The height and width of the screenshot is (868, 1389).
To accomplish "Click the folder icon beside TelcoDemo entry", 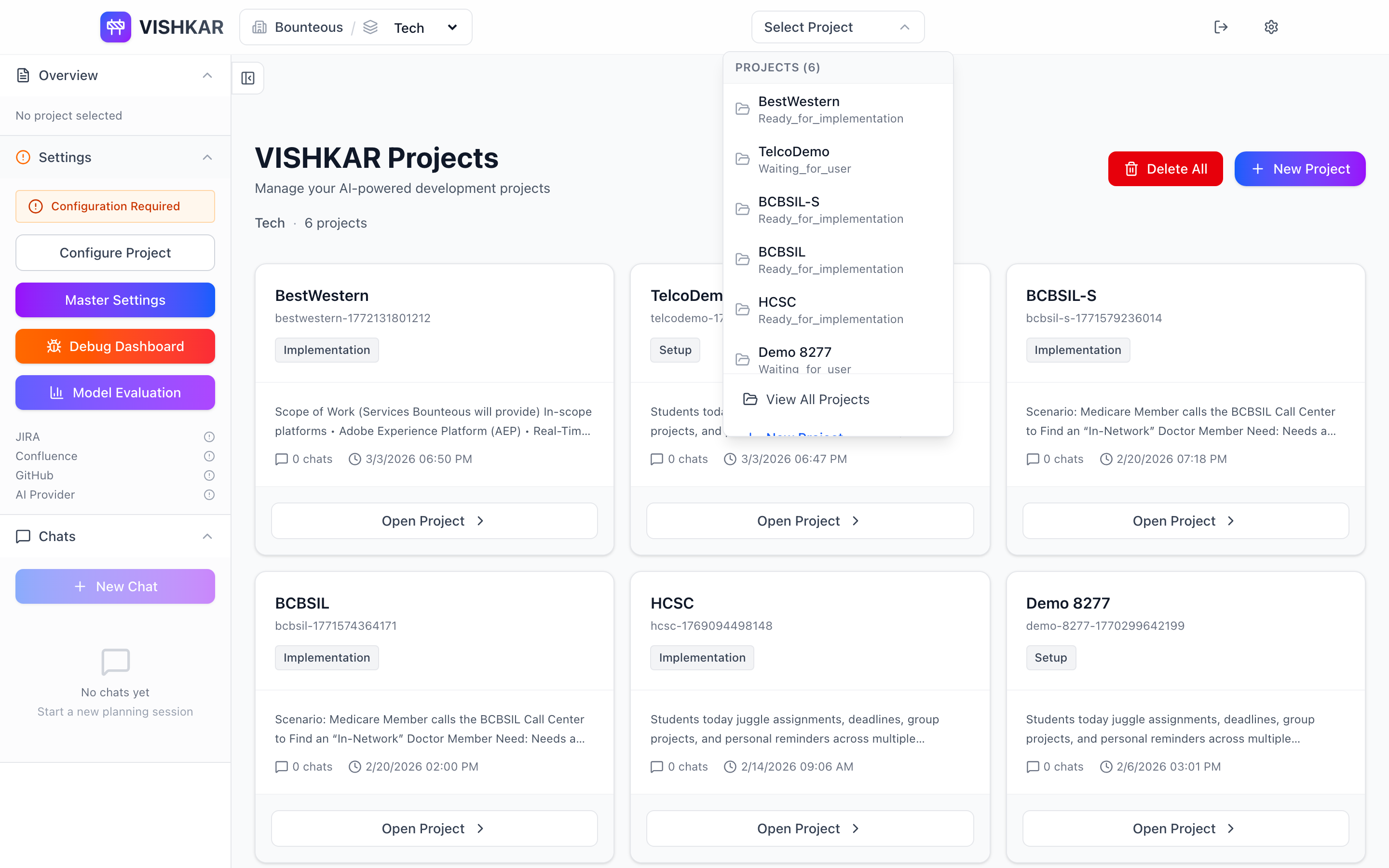I will pos(742,159).
